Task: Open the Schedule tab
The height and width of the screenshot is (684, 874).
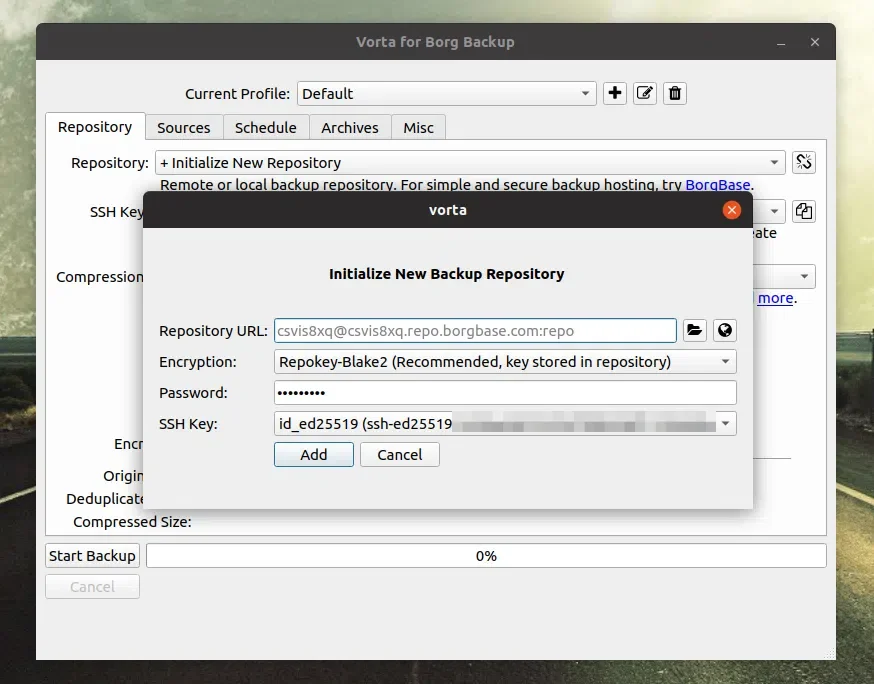Action: [265, 127]
